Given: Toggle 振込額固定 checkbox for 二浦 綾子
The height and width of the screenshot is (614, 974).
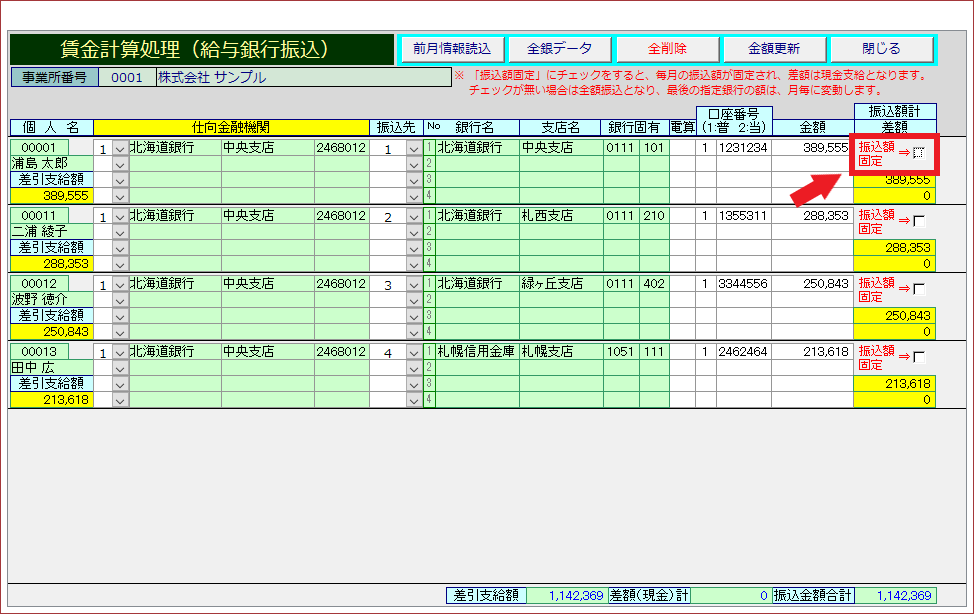Looking at the screenshot, I should [x=919, y=221].
